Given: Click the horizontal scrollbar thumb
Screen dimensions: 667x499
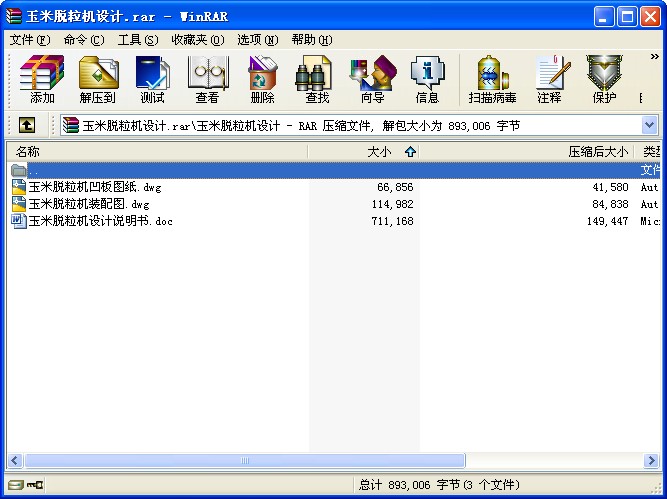Looking at the screenshot, I should pos(245,460).
